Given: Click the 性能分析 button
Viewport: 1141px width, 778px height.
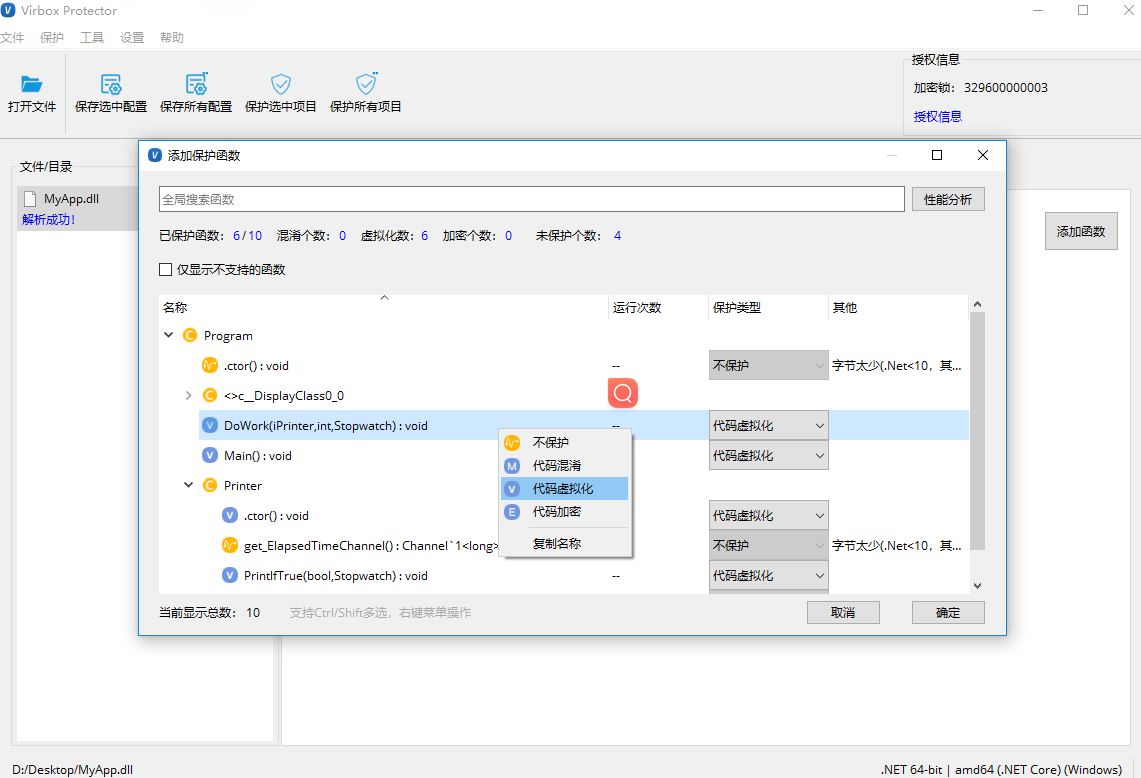Looking at the screenshot, I should click(947, 200).
